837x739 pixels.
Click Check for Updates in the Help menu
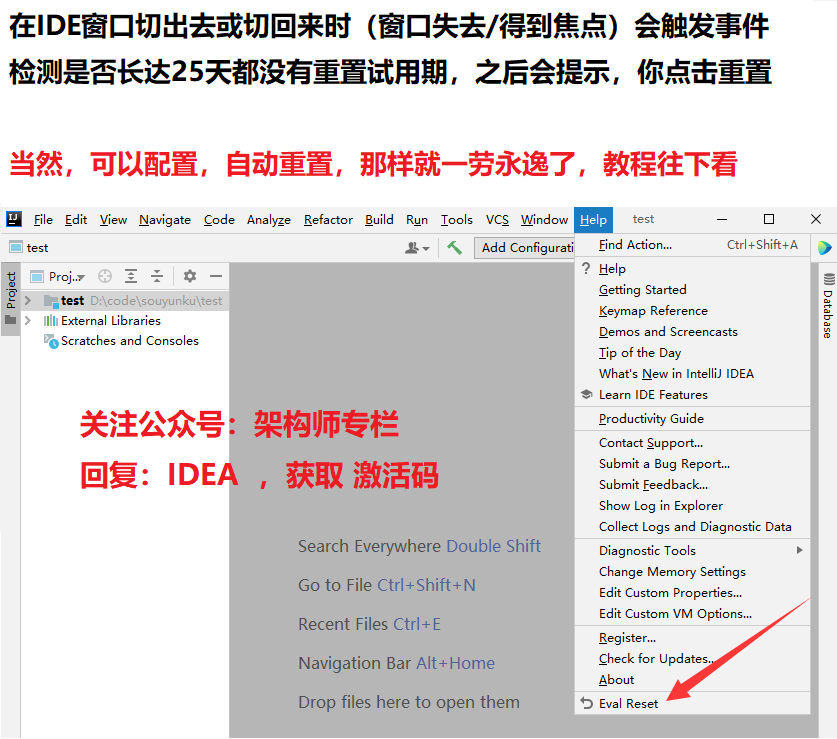coord(655,658)
